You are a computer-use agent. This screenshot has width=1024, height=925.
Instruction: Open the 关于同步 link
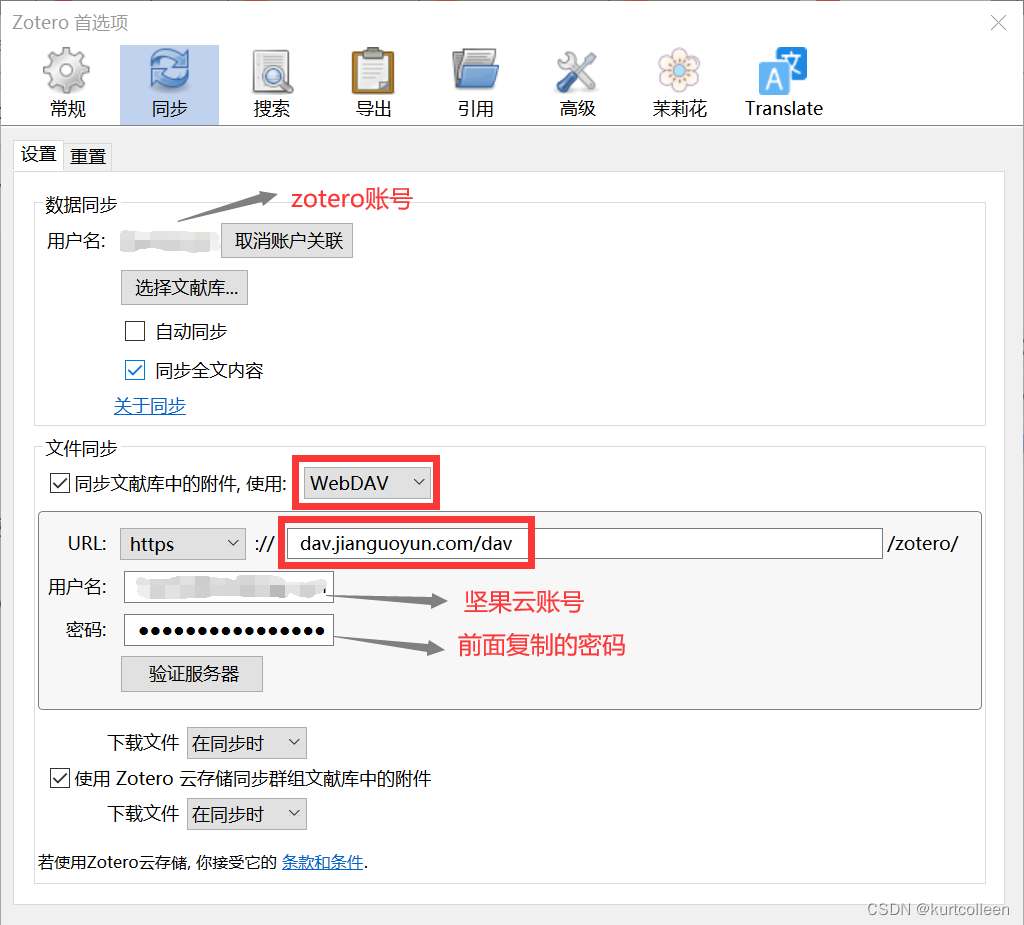[149, 406]
